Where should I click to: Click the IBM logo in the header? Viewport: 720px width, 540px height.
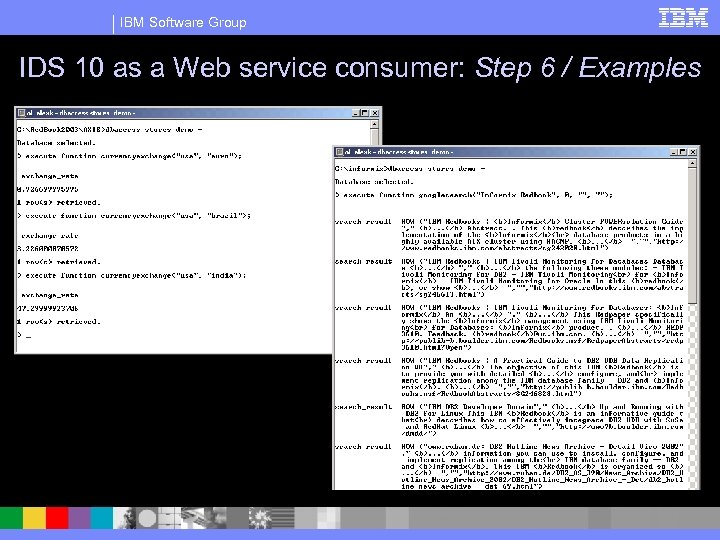tap(683, 17)
